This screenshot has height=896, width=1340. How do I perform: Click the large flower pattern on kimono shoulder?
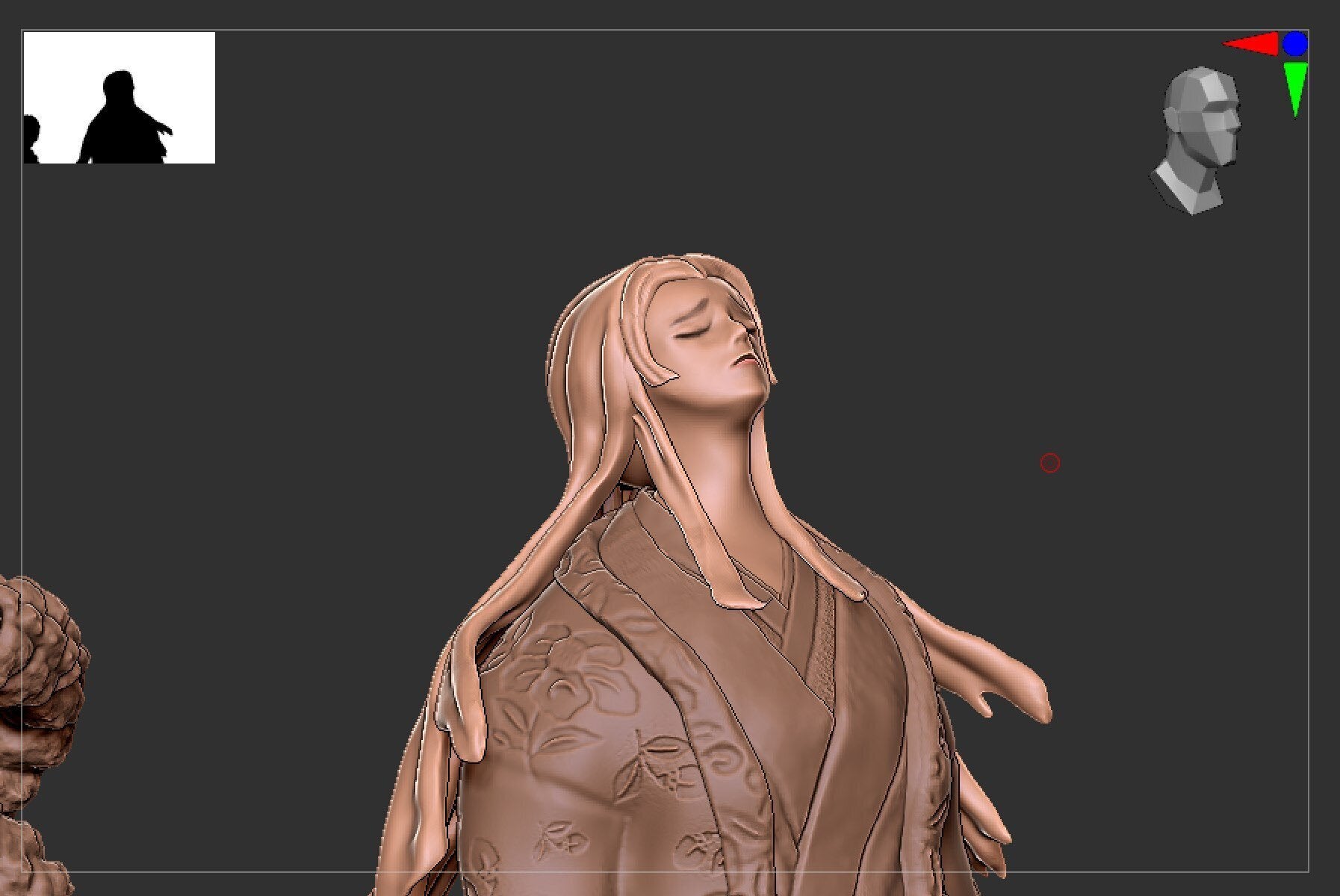[553, 672]
